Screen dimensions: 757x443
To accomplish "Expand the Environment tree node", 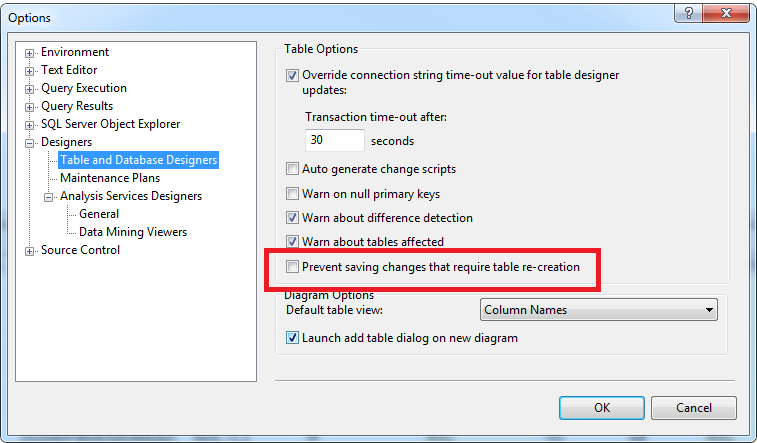I will point(31,52).
